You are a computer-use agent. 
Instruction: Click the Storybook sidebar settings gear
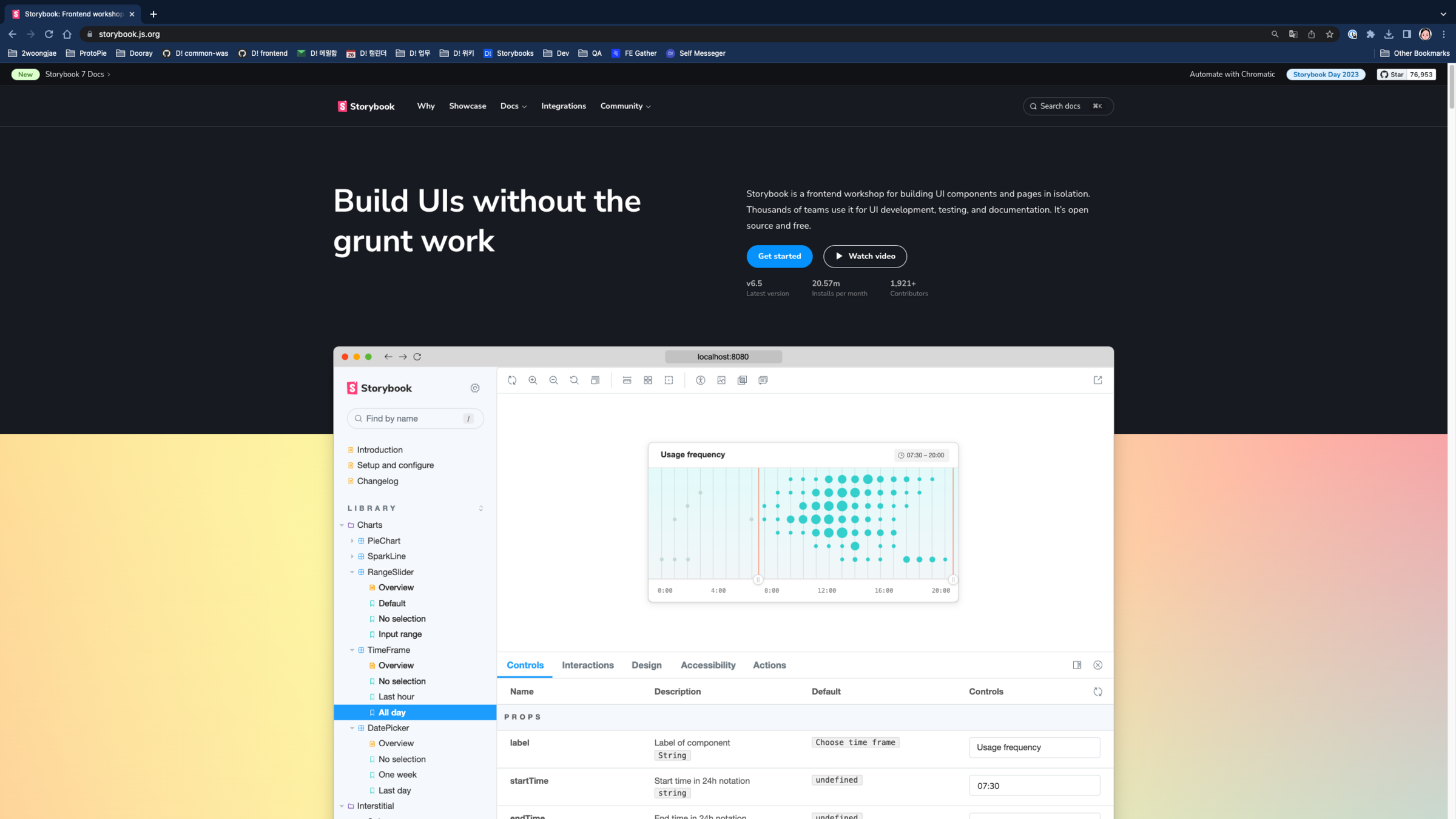coord(475,388)
